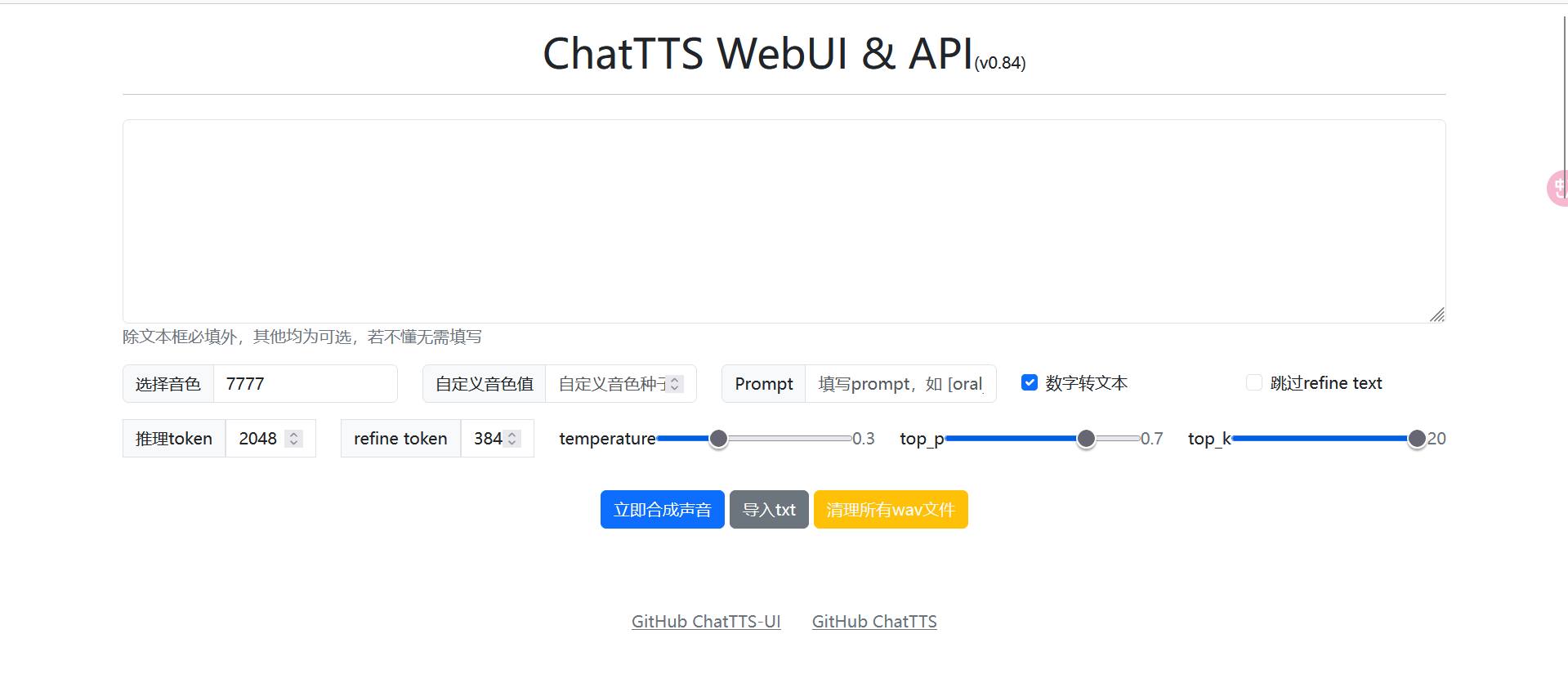Click the temperature slider handle
The height and width of the screenshot is (692, 1568).
pyautogui.click(x=718, y=439)
